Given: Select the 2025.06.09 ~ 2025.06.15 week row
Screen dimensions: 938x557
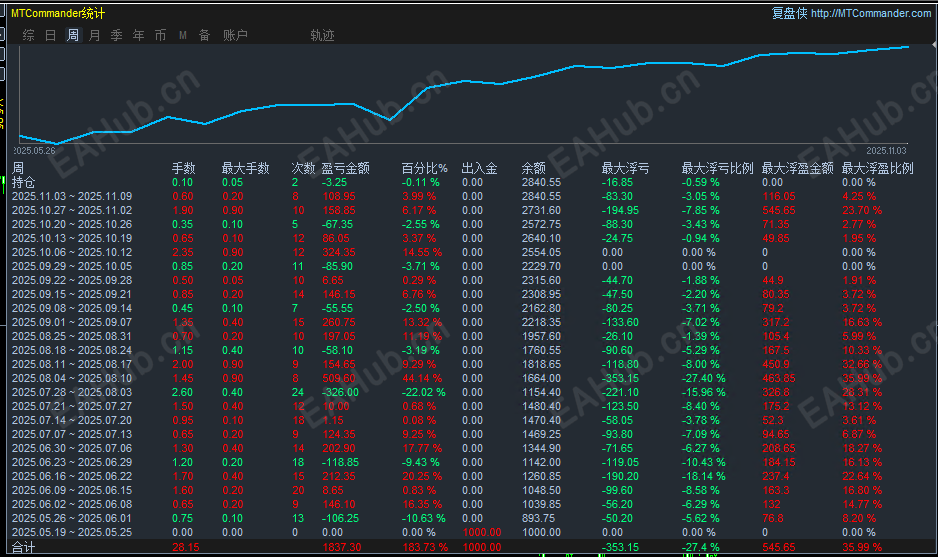Looking at the screenshot, I should point(470,490).
